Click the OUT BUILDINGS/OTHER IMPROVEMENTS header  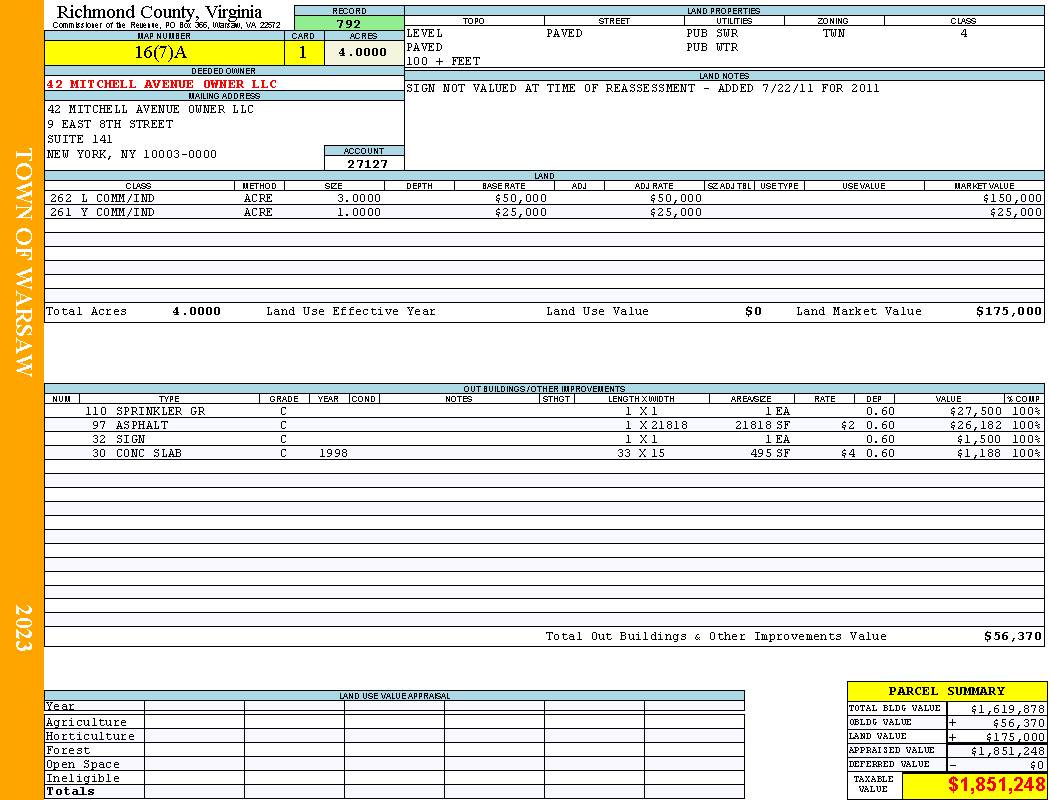544,389
